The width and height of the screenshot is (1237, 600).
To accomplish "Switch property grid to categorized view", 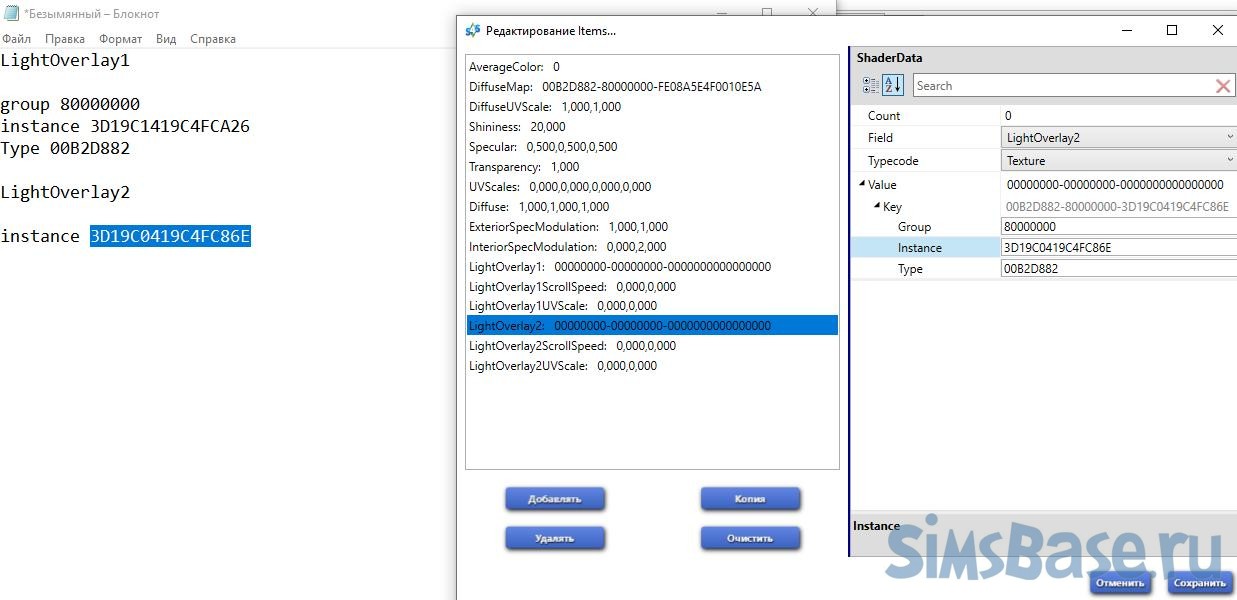I will 871,86.
